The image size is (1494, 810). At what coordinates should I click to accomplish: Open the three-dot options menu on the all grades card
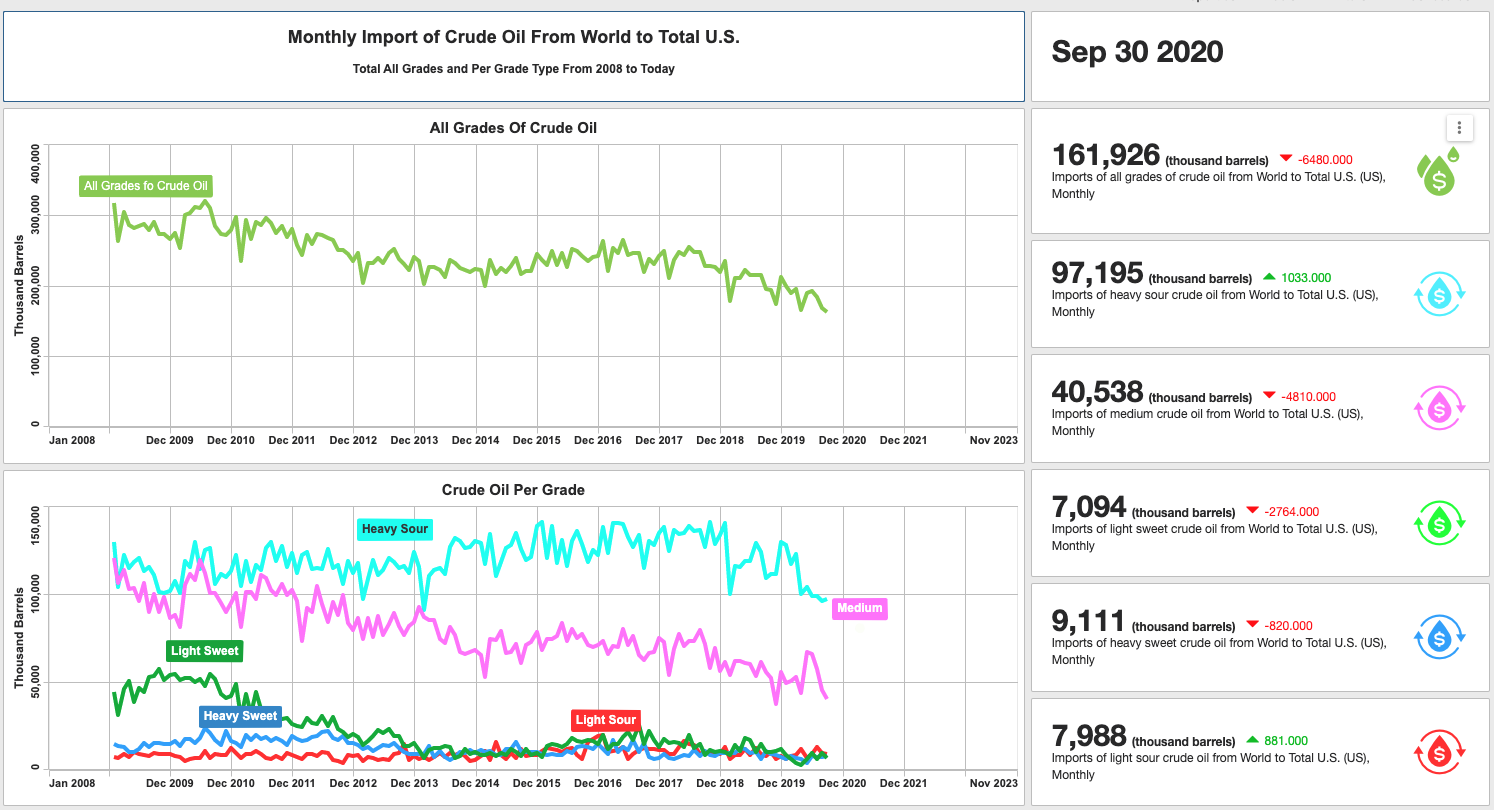(x=1460, y=128)
